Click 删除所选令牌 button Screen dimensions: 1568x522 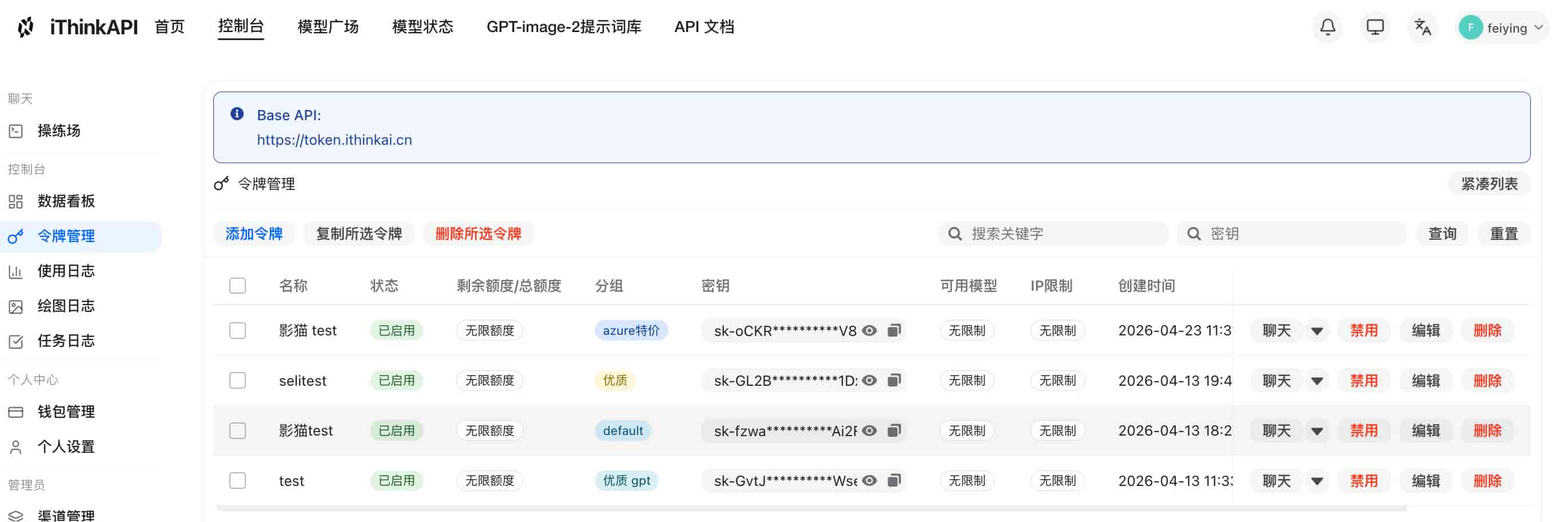click(479, 234)
